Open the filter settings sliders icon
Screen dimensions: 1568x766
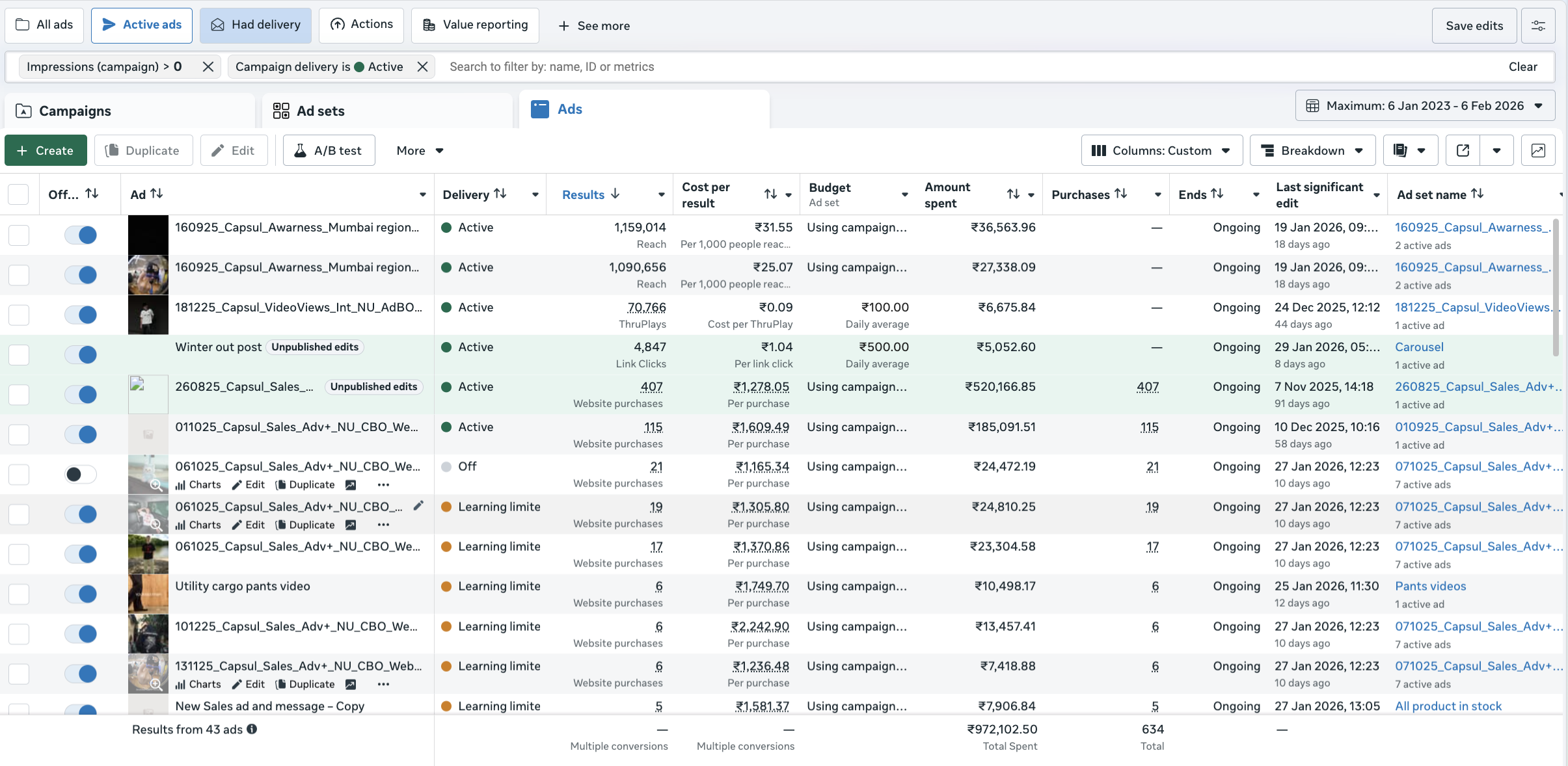(1538, 25)
